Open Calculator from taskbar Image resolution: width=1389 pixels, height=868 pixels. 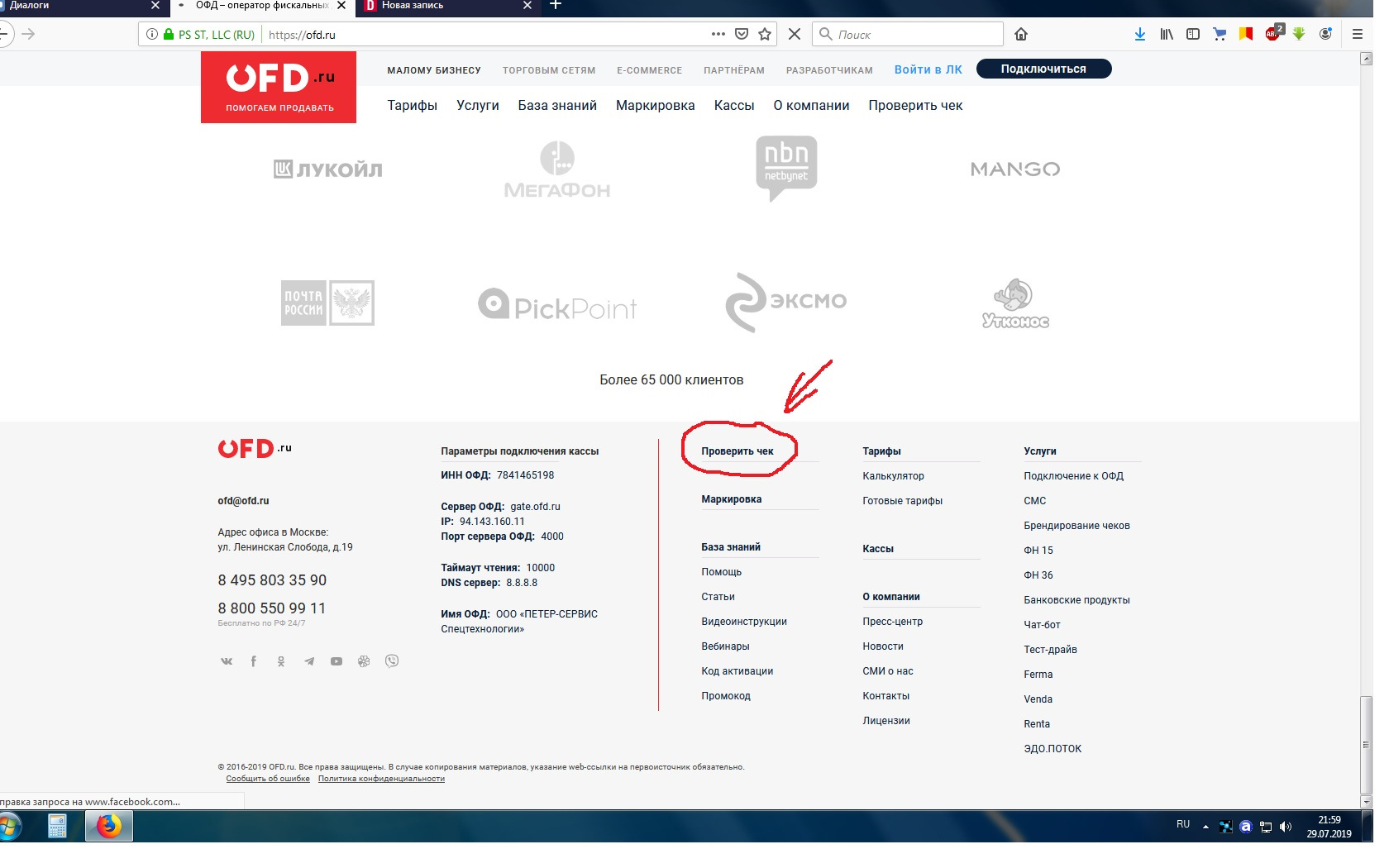click(57, 827)
